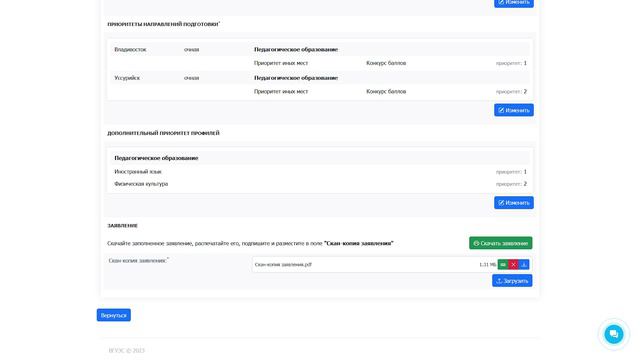Click the 'Вернуться' button
This screenshot has height=360, width=640.
click(x=113, y=315)
